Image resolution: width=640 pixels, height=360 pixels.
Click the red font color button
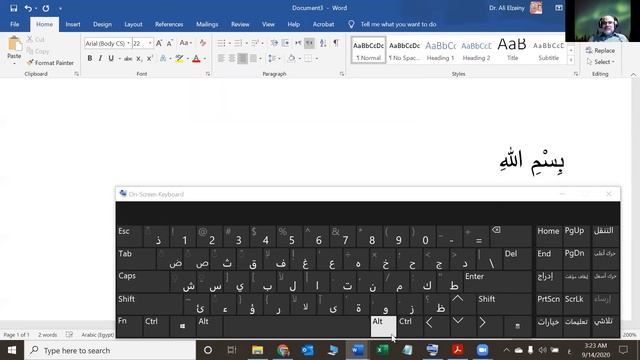(196, 59)
